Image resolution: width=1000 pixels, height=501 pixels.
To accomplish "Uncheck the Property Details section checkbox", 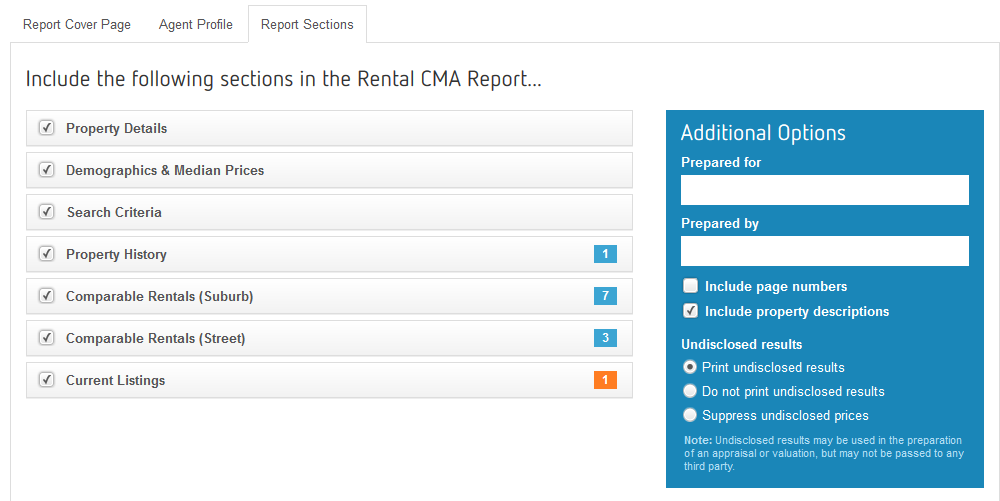I will point(46,128).
